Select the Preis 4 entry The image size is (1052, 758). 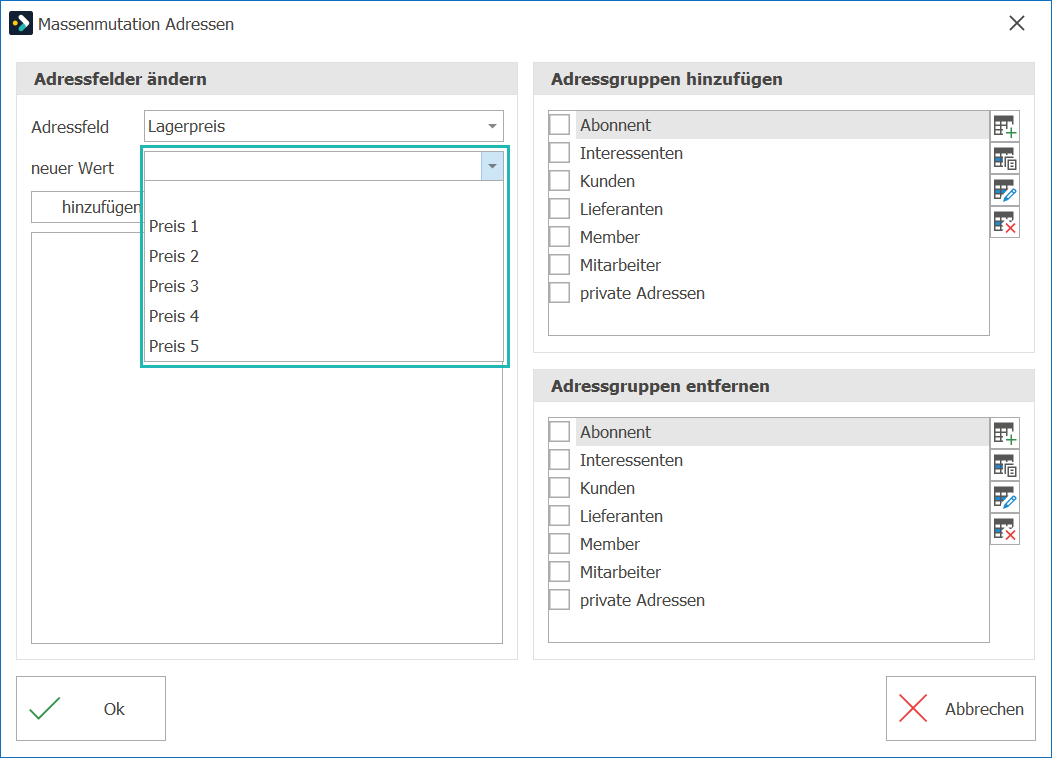tap(323, 317)
